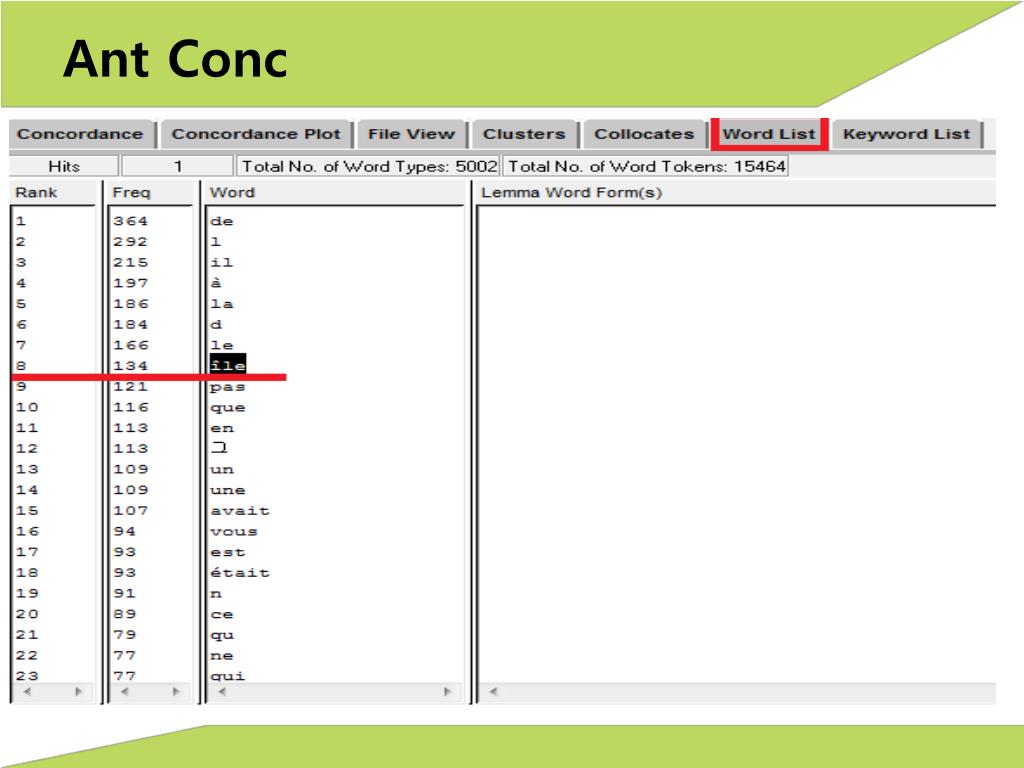This screenshot has width=1024, height=768.
Task: Click frequency value 121
Action: coord(131,387)
